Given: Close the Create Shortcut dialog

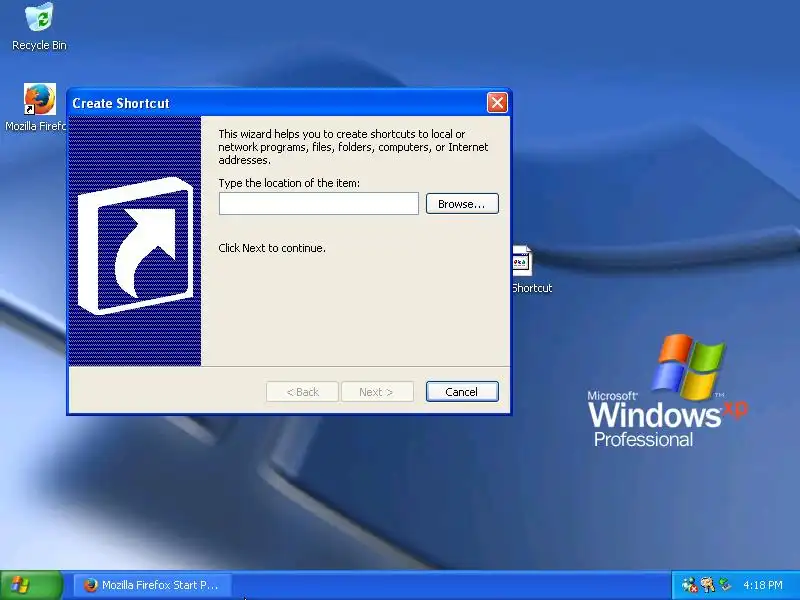Looking at the screenshot, I should (497, 103).
